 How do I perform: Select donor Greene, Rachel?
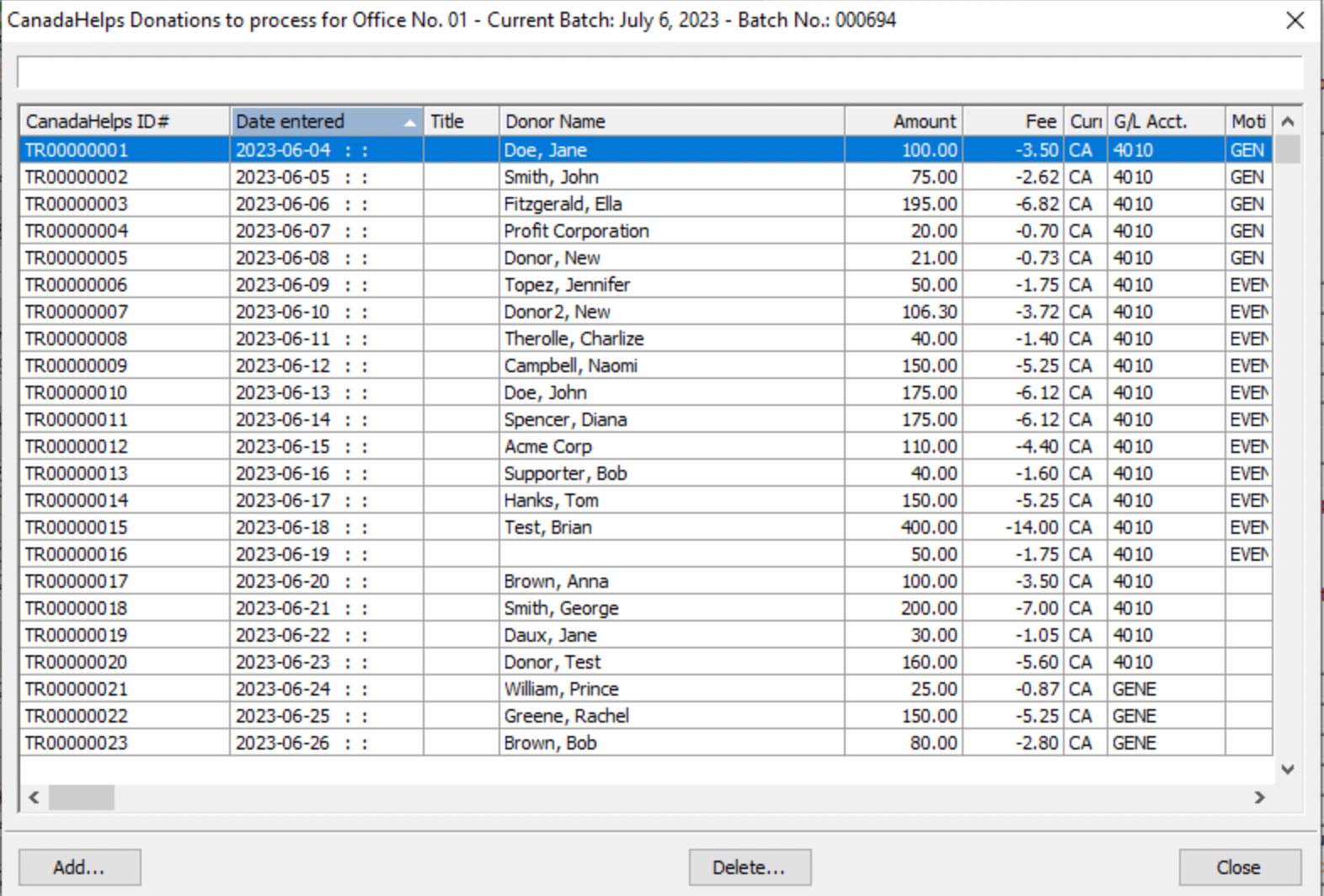(566, 716)
